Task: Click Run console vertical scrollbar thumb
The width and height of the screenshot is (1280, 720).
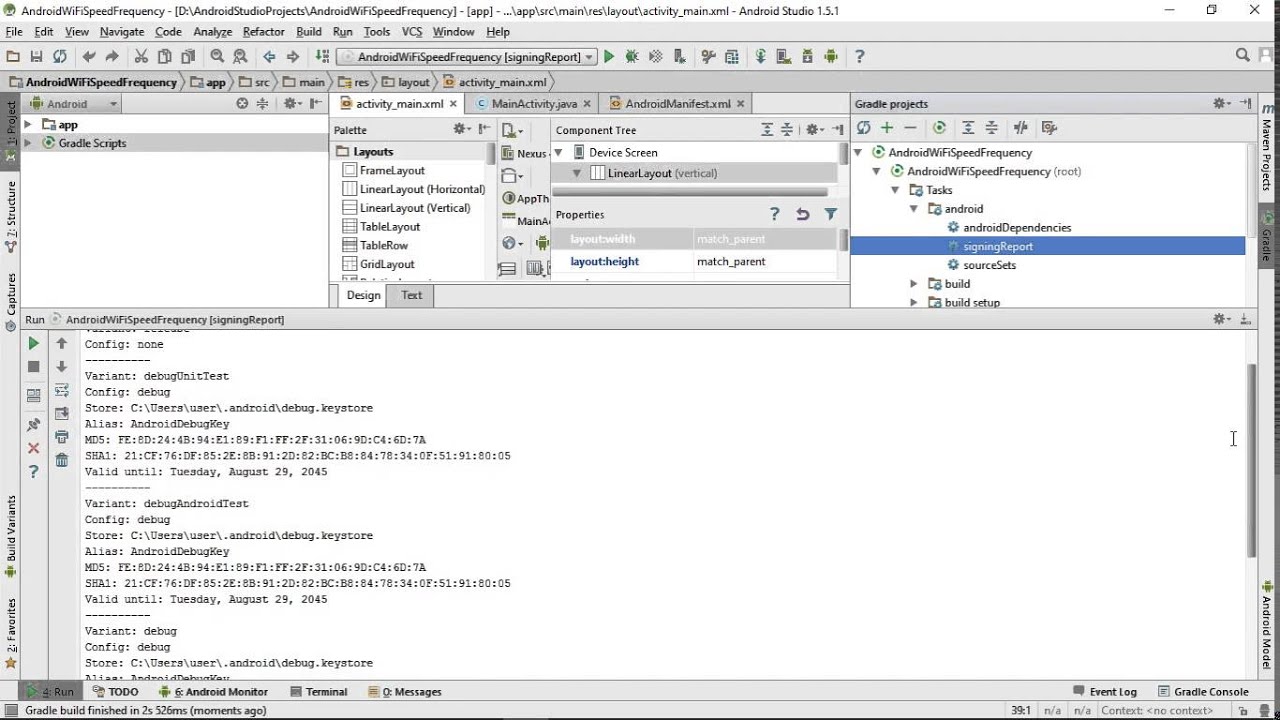Action: tap(1251, 460)
